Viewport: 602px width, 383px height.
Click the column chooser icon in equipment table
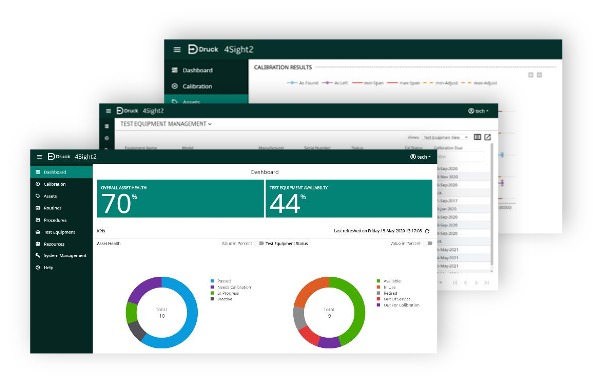coord(477,137)
